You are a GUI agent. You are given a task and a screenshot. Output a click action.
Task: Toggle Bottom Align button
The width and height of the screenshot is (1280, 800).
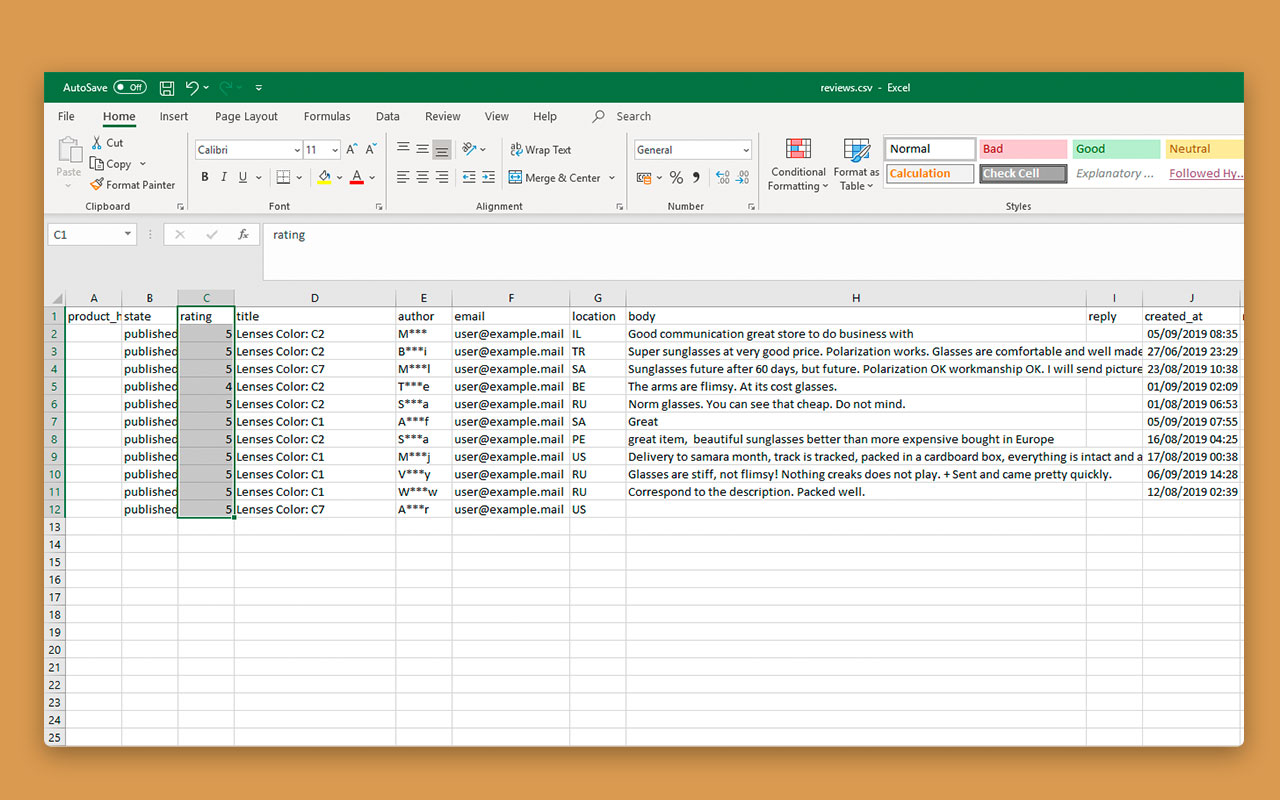(x=442, y=150)
